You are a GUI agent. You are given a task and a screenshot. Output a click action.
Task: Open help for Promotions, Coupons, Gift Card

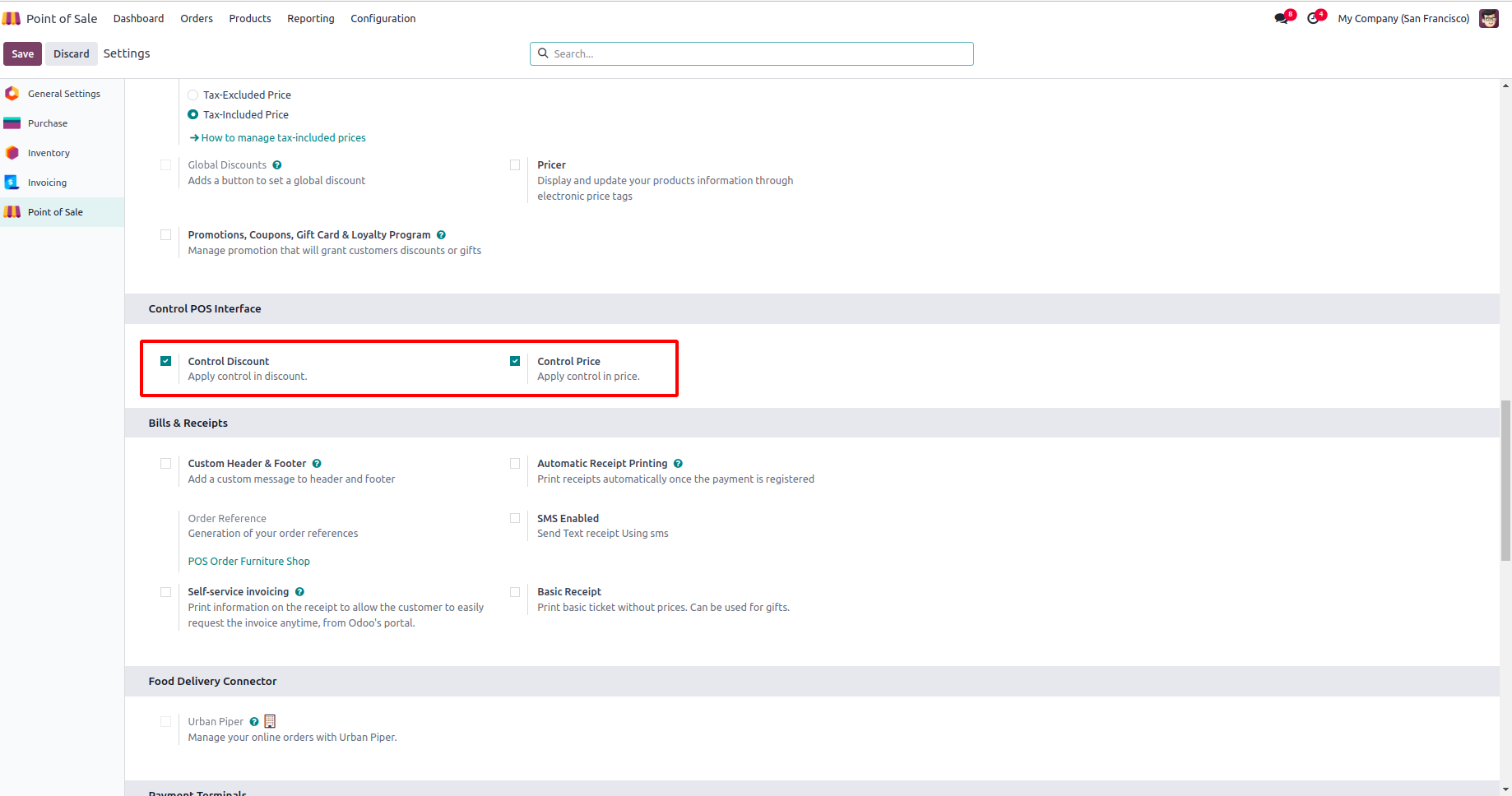tap(441, 235)
